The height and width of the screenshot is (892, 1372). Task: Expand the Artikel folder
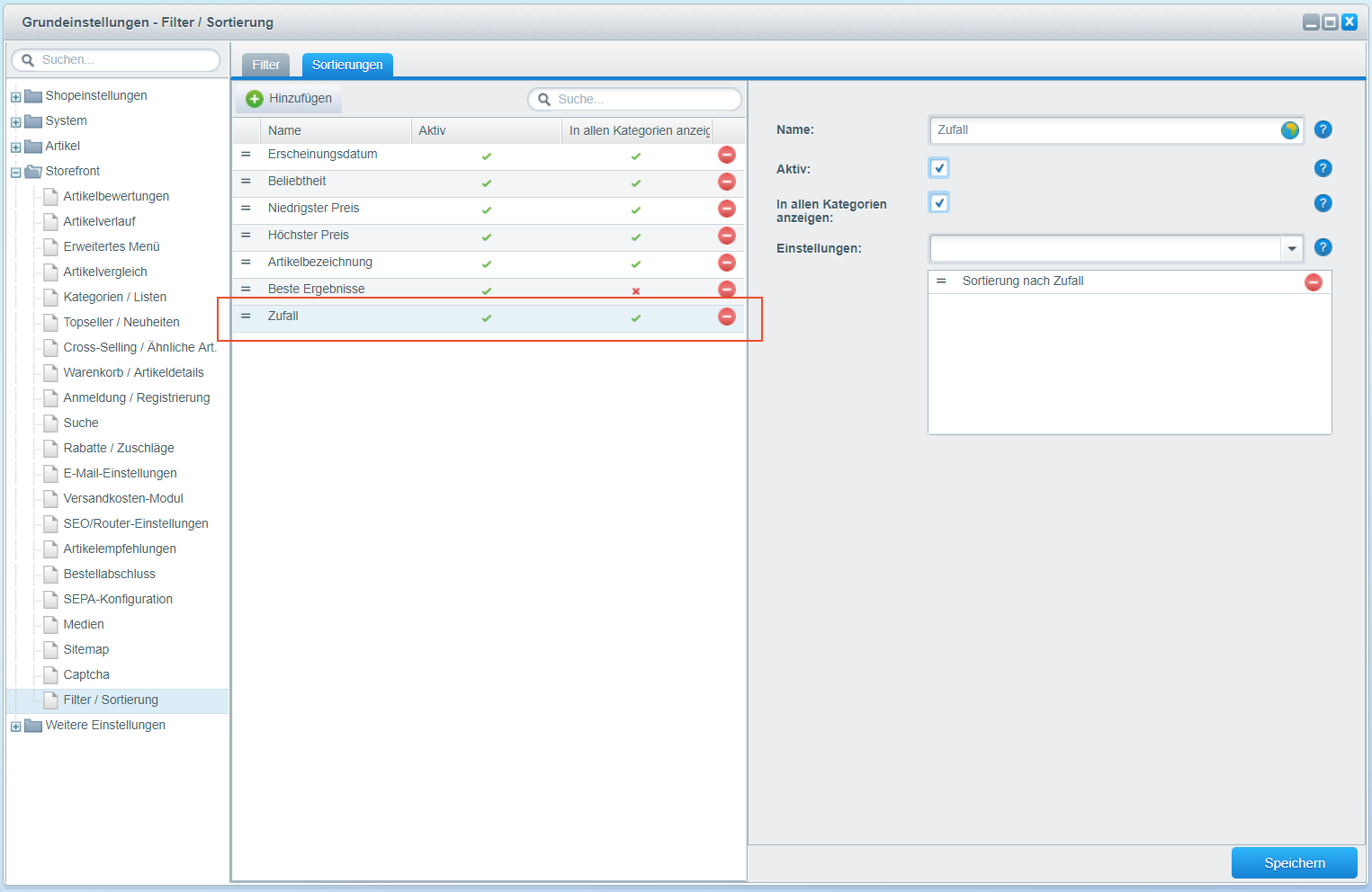15,147
